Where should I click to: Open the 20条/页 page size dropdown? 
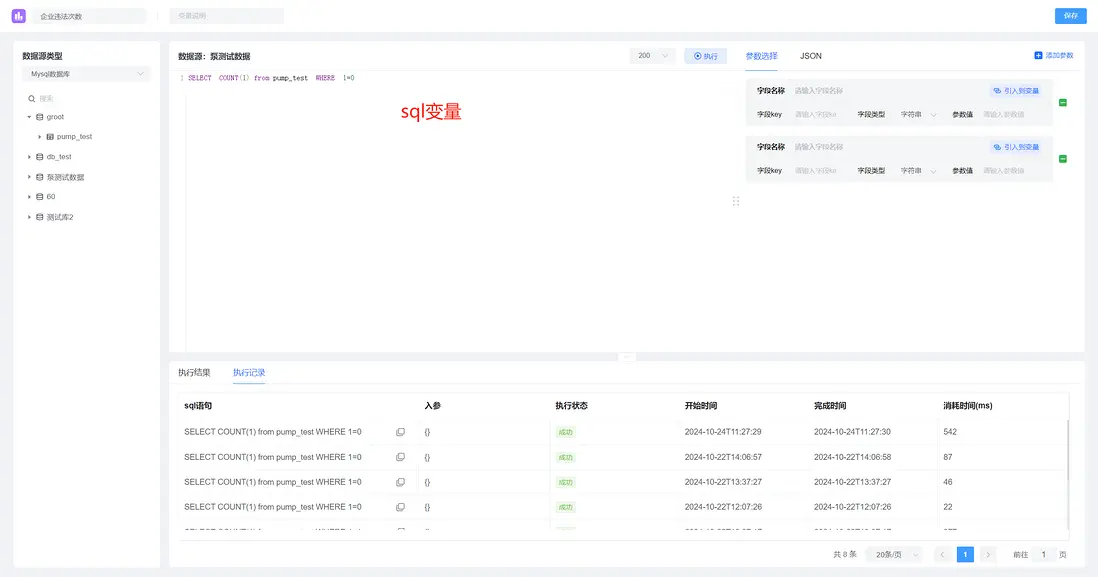895,555
